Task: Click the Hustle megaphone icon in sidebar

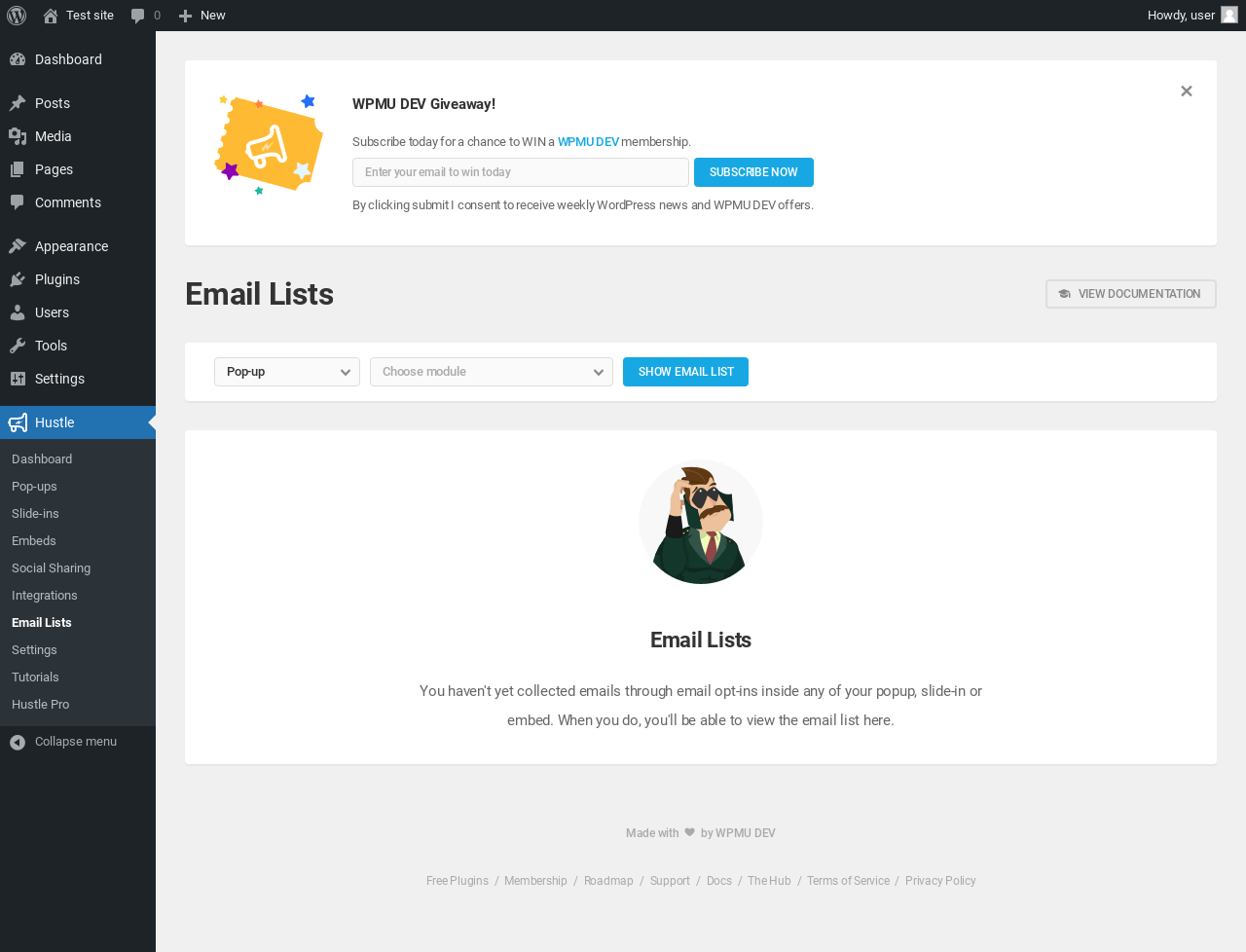Action: click(18, 422)
